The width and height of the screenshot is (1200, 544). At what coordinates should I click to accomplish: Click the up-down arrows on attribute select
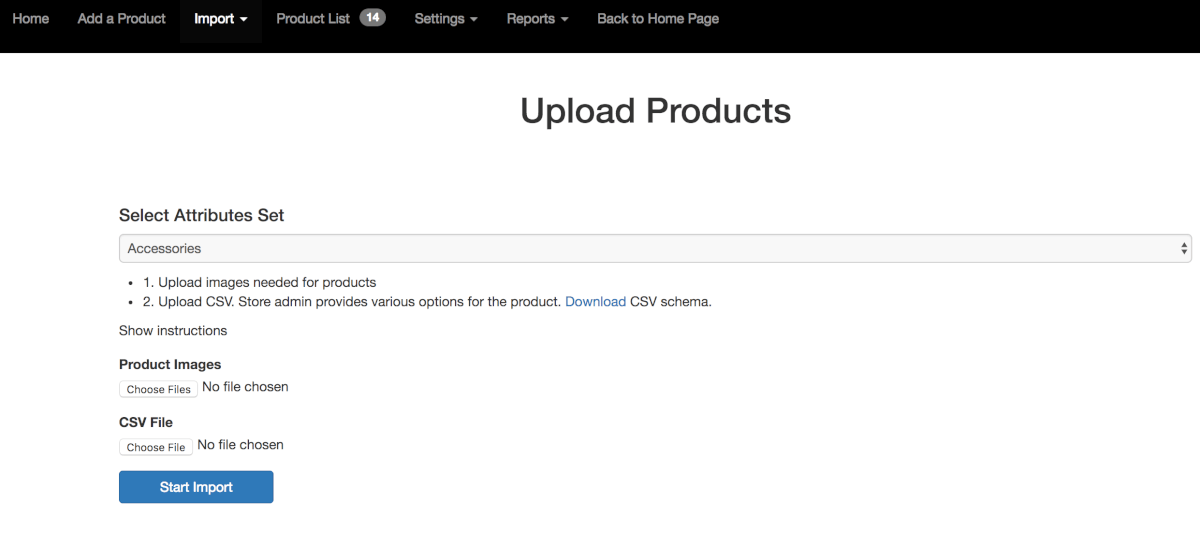pos(1184,248)
